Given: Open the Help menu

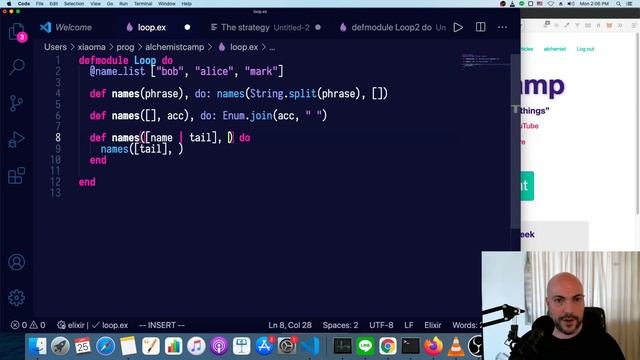Looking at the screenshot, I should 187,4.
